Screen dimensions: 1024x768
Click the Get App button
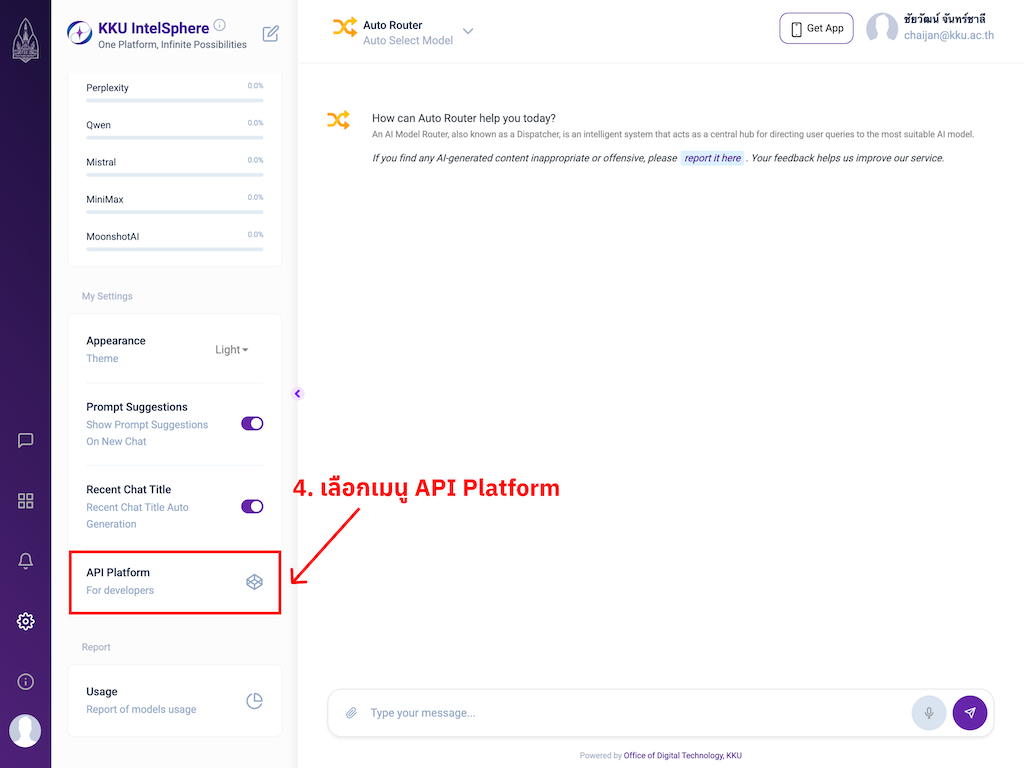click(x=816, y=28)
